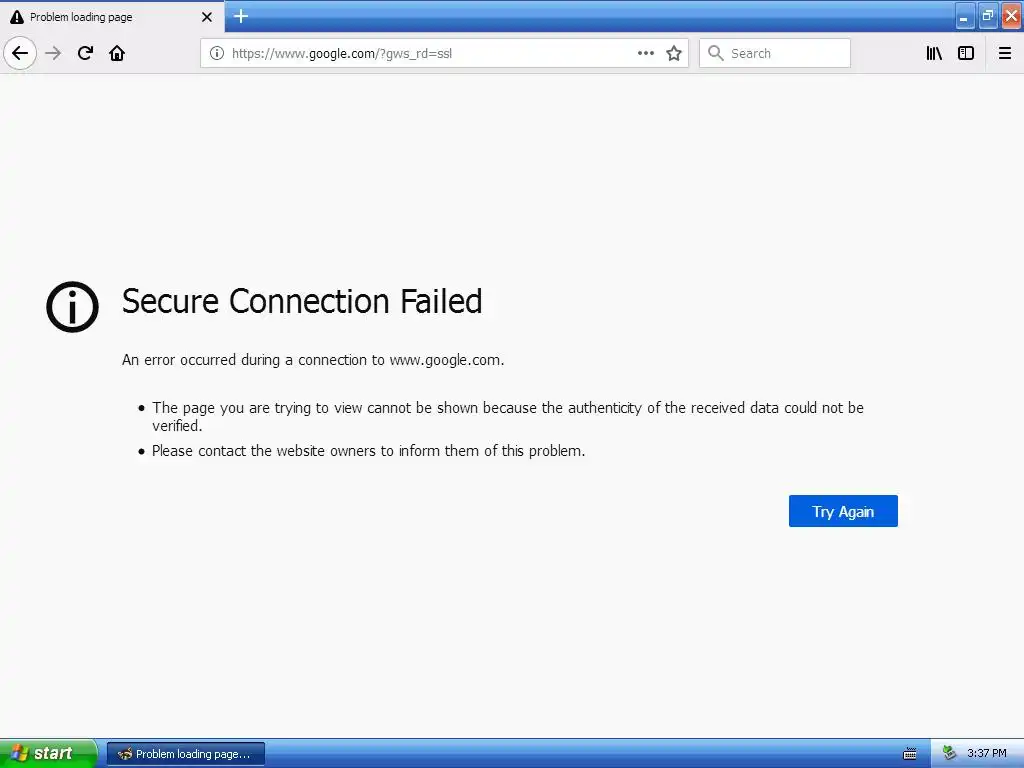Click the keyboard icon in system tray
The image size is (1024, 768).
click(910, 754)
